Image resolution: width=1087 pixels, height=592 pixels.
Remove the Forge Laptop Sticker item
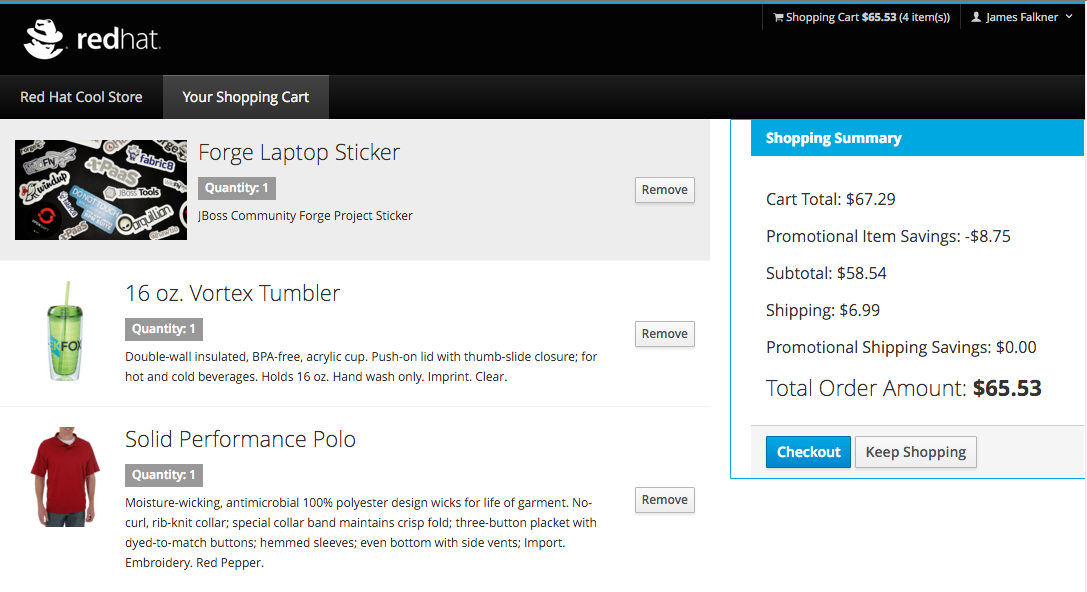[664, 190]
